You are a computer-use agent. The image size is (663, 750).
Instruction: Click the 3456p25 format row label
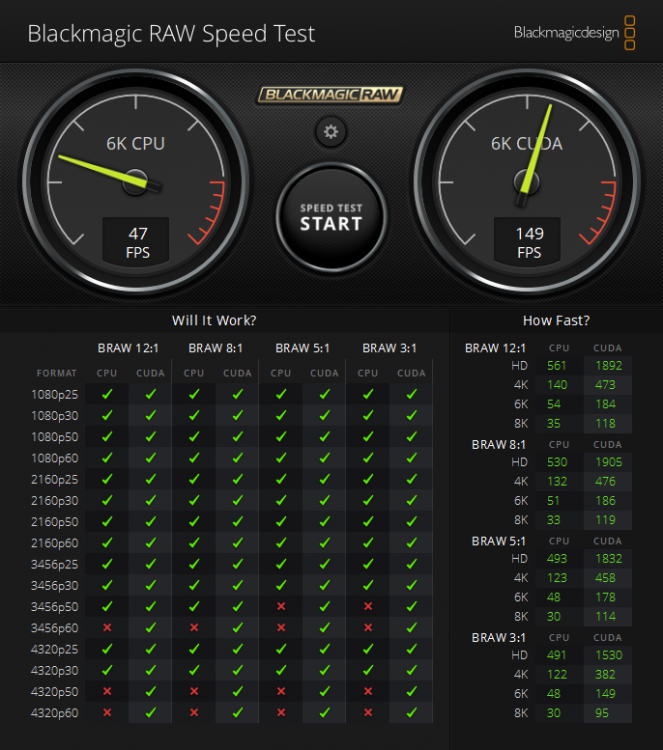(55, 564)
